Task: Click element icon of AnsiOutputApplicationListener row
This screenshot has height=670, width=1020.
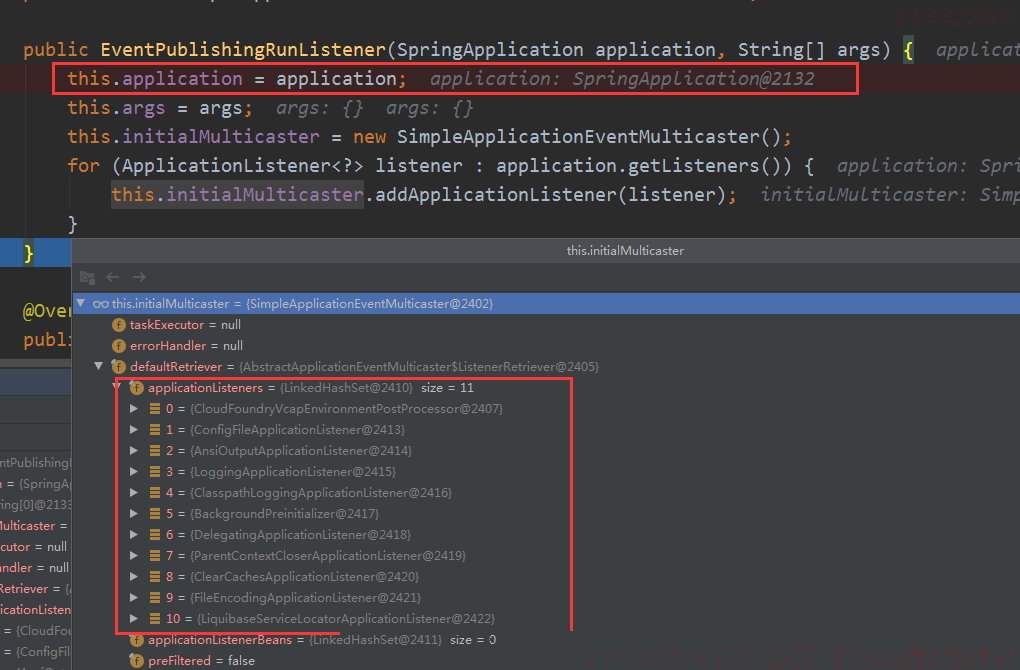Action: pyautogui.click(x=155, y=450)
